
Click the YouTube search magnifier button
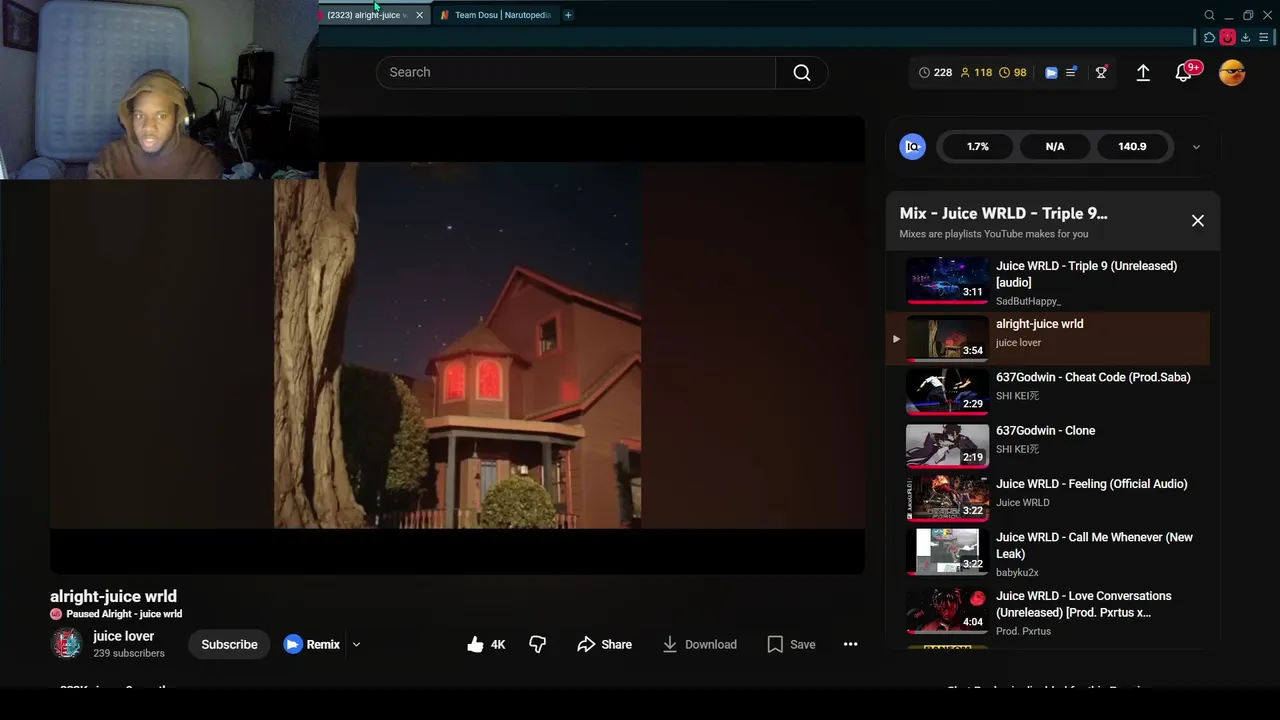[801, 72]
